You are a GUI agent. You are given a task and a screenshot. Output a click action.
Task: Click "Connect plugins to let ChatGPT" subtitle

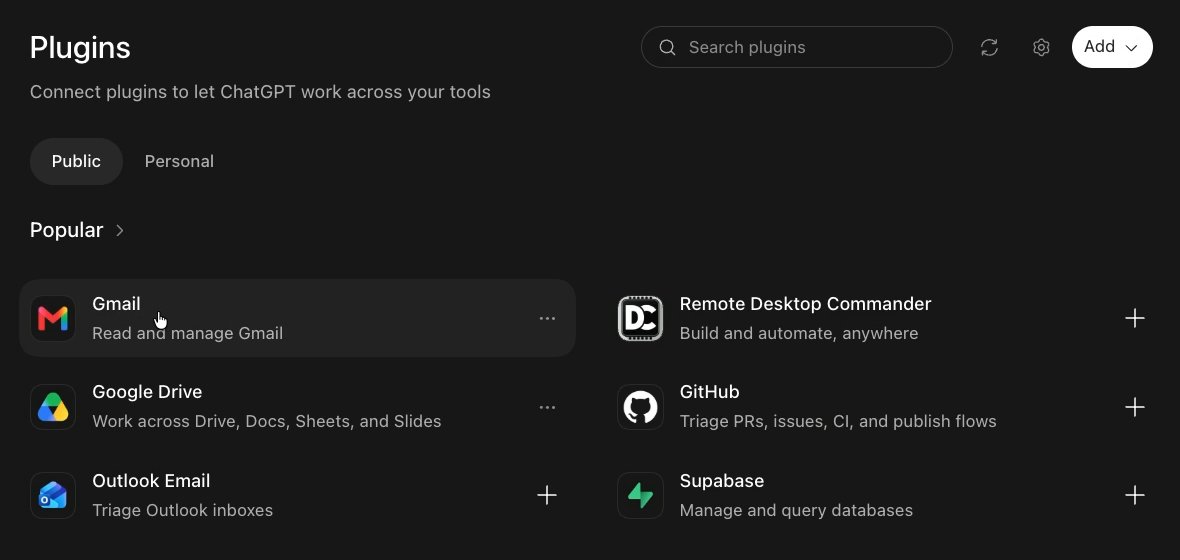pos(260,92)
